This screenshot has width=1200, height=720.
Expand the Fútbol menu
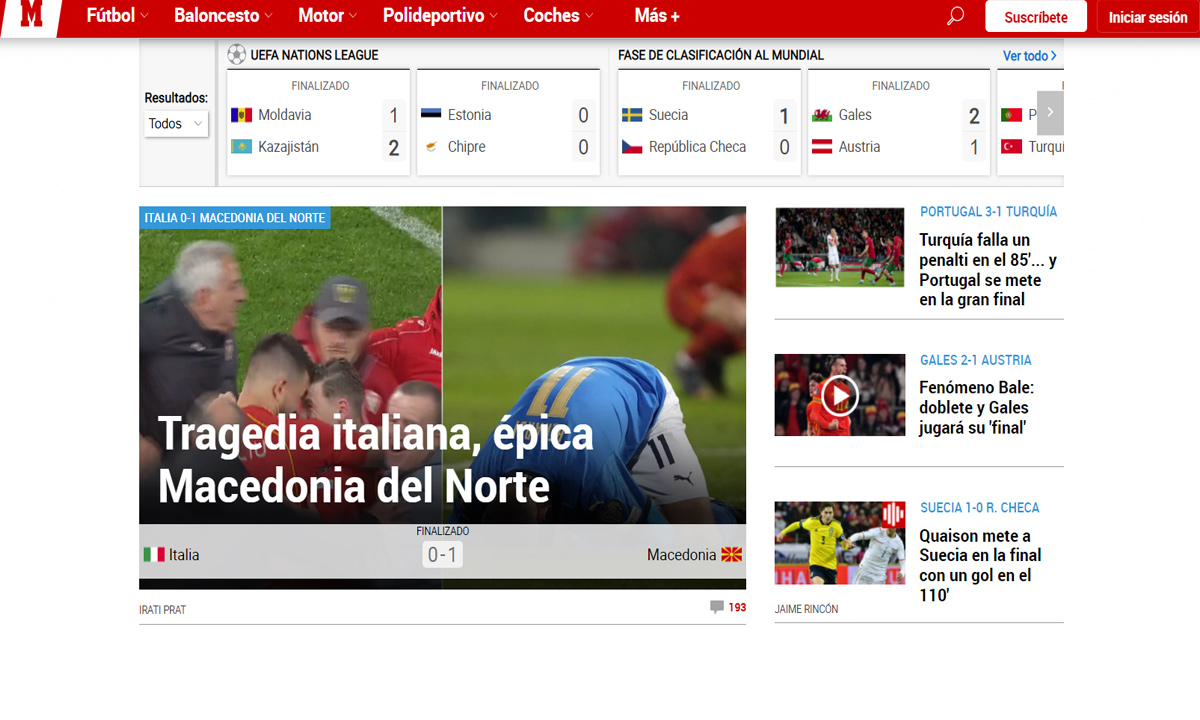point(117,16)
